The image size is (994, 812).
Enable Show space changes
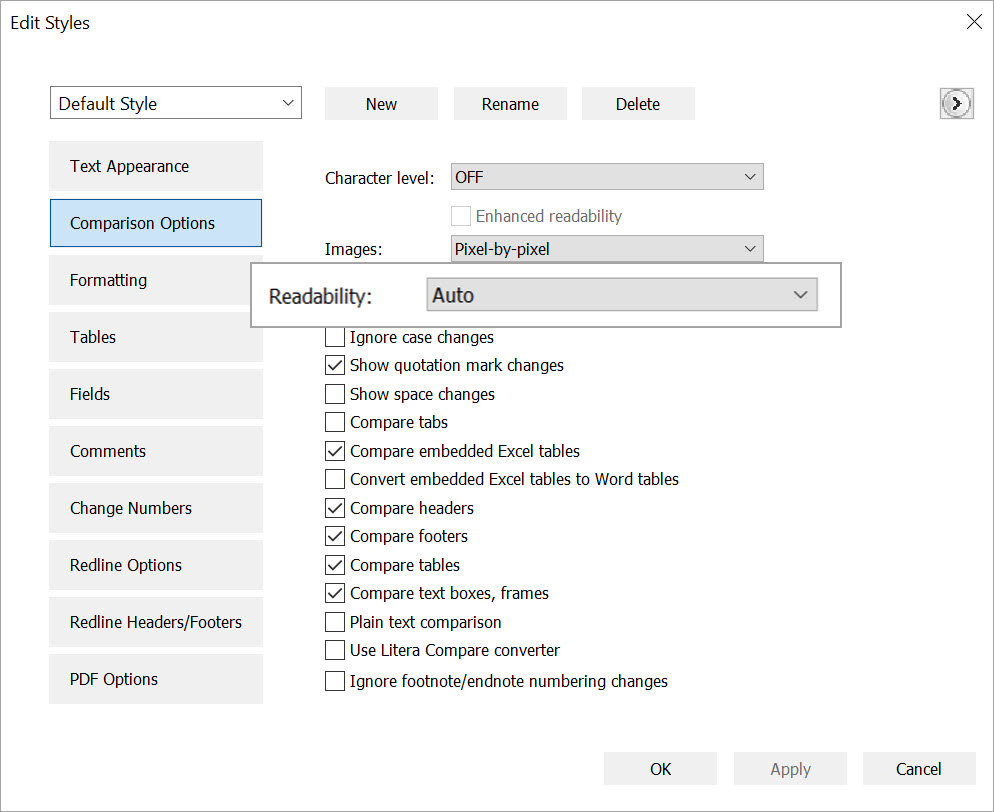[x=335, y=394]
